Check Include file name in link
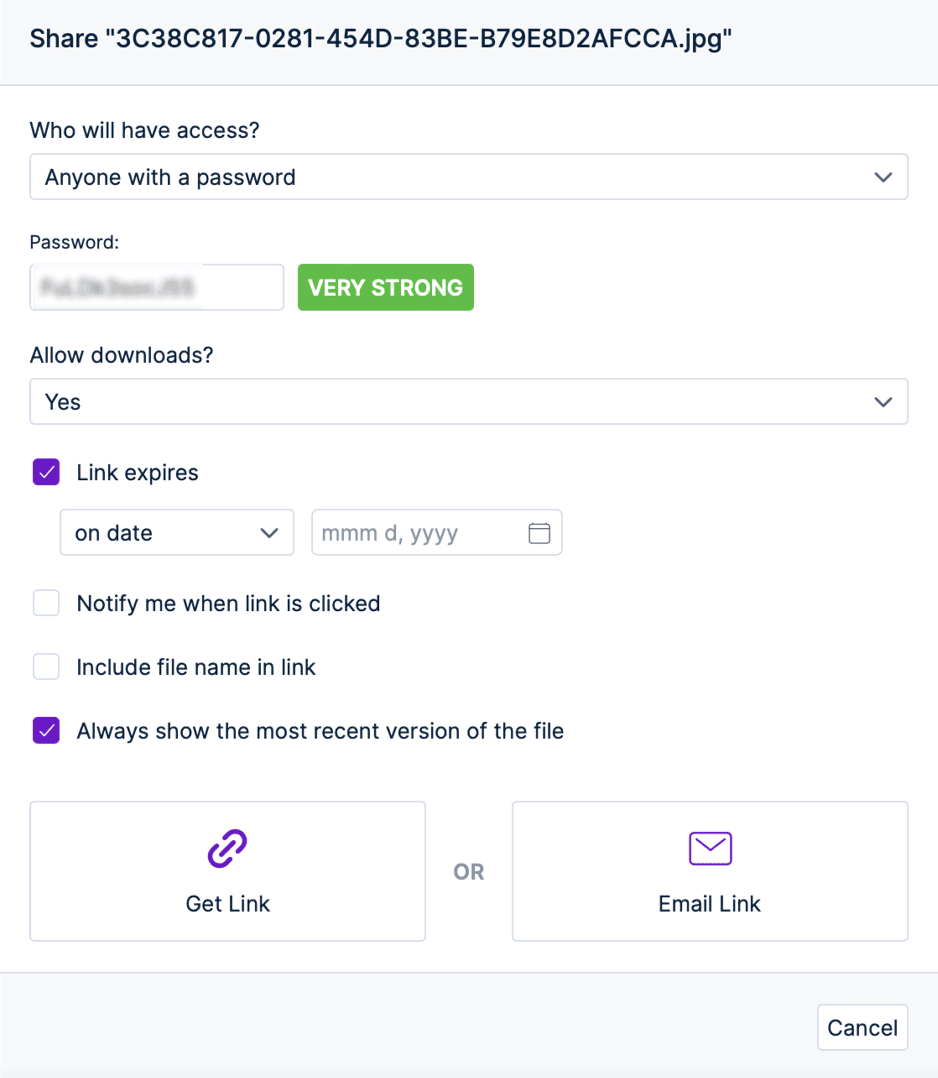Image resolution: width=938 pixels, height=1078 pixels. coord(46,667)
